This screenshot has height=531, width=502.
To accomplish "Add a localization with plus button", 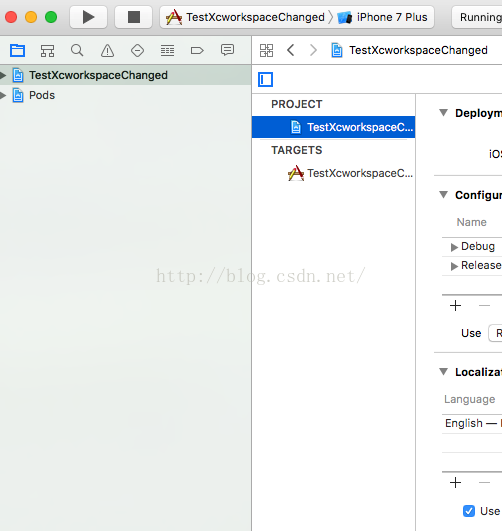I will coord(456,482).
